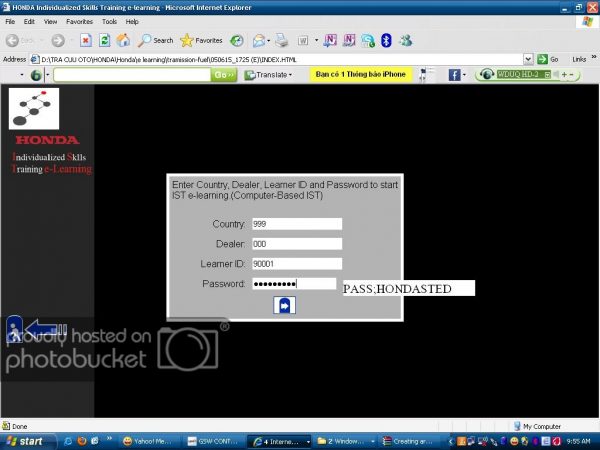Screen dimensions: 600x450
Task: Open Internet Explorer taskbar group
Action: tap(280, 441)
